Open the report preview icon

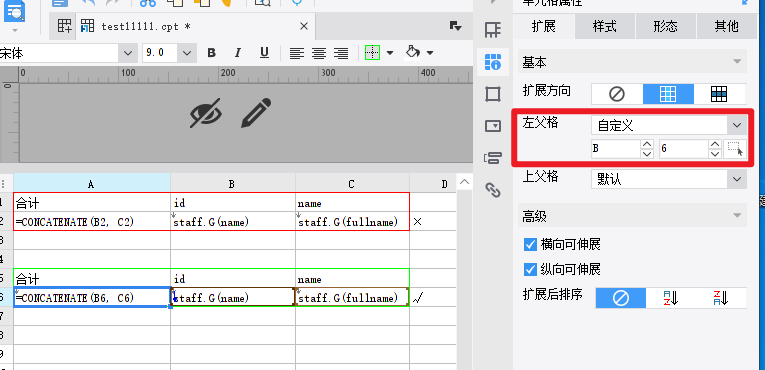coord(15,12)
